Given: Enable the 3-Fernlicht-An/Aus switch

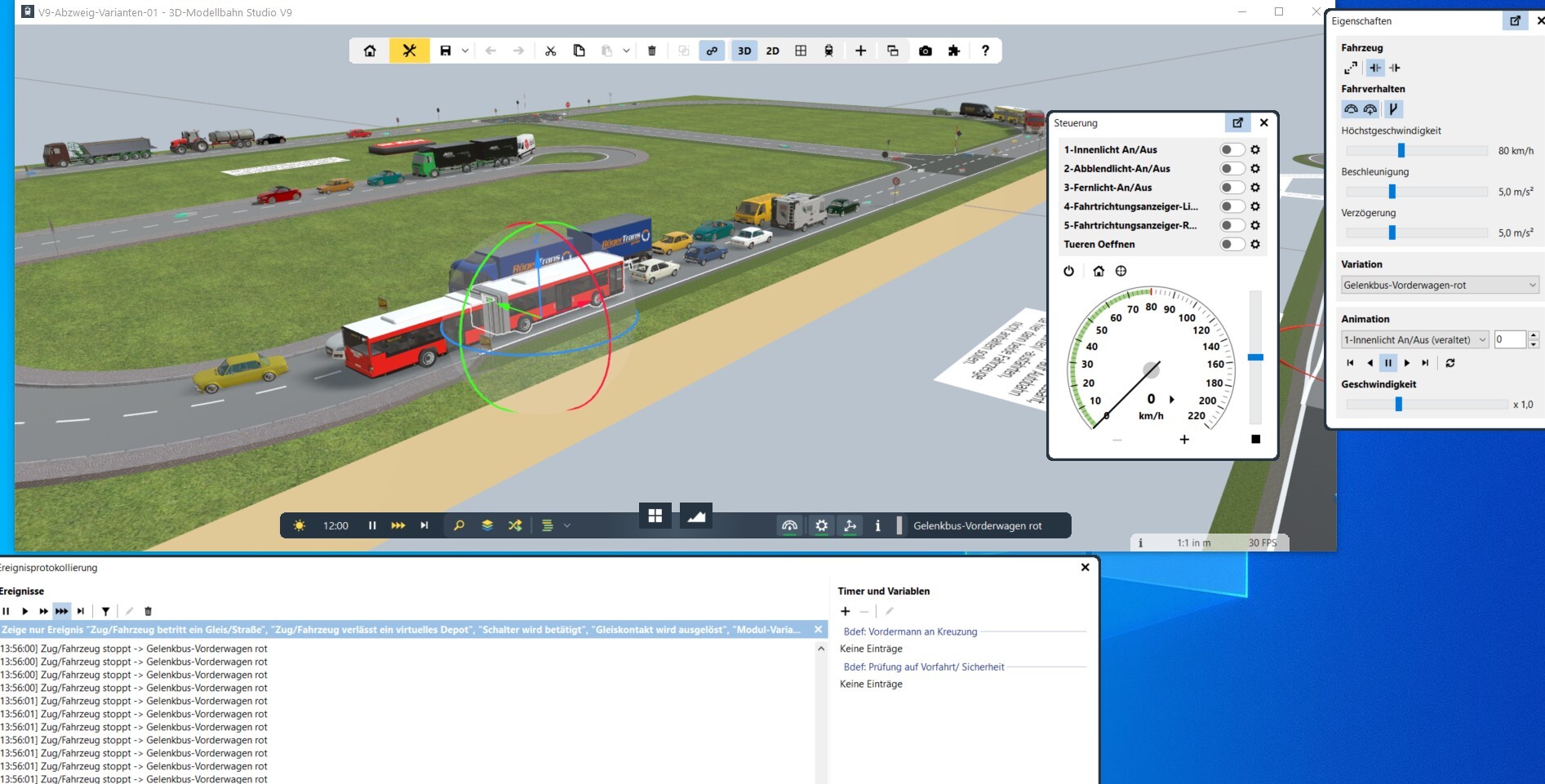Looking at the screenshot, I should (x=1232, y=188).
